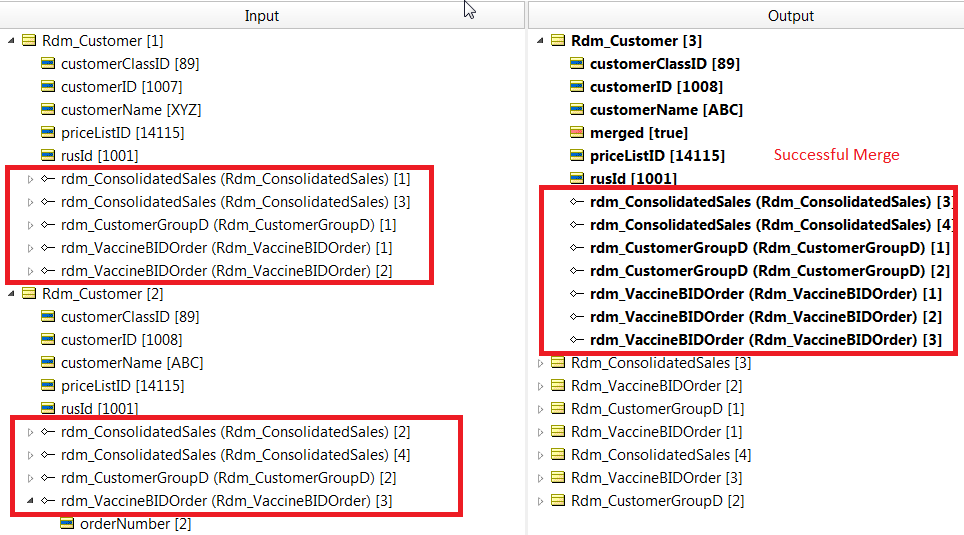Expand Input rdm_VaccineBIDOrder [2] reference

click(30, 271)
